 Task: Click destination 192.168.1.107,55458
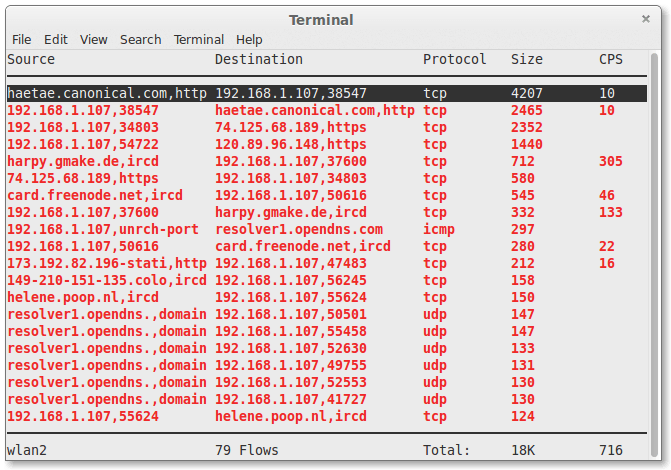click(x=291, y=331)
